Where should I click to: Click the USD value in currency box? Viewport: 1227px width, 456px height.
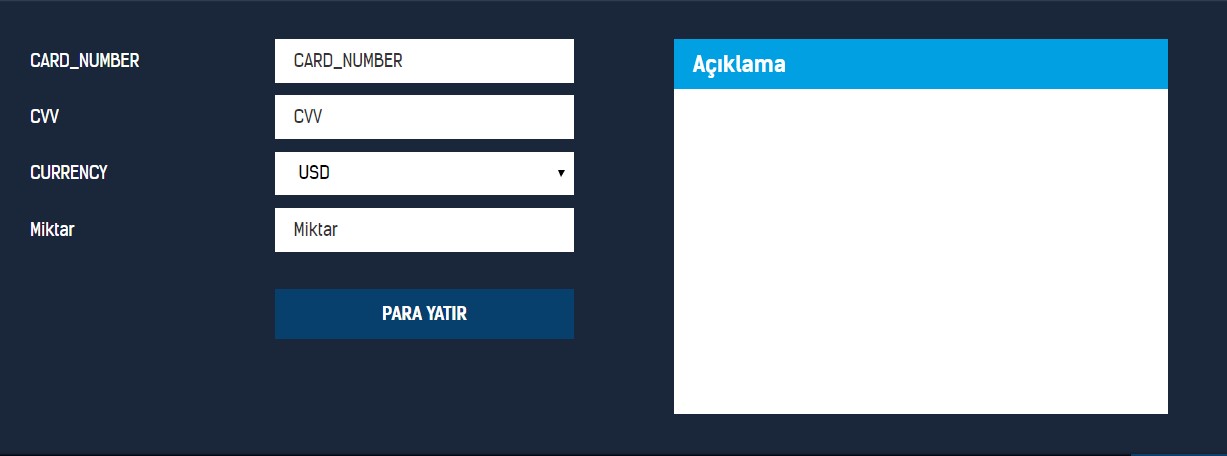coord(314,174)
